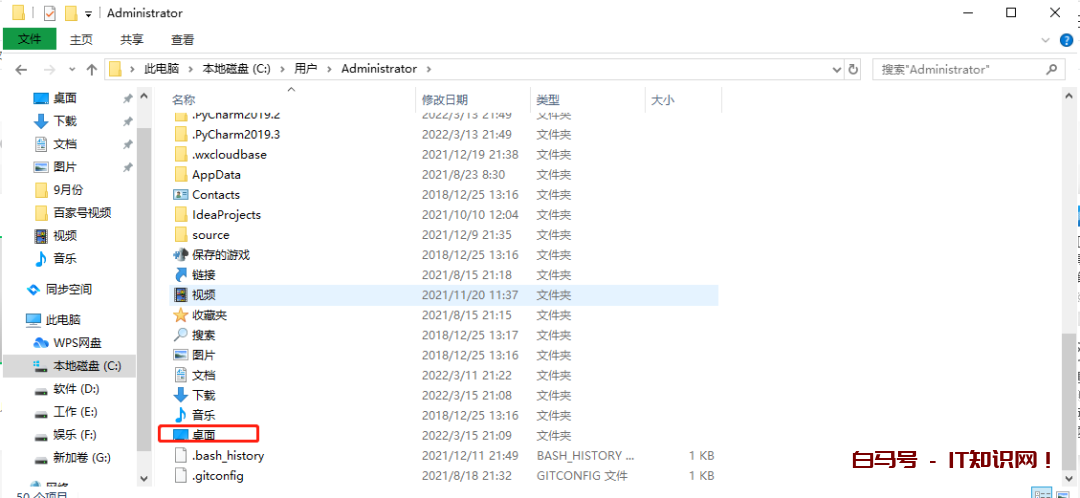Viewport: 1080px width, 498px height.
Task: Click properties checkmark icon in title bar
Action: tap(50, 13)
